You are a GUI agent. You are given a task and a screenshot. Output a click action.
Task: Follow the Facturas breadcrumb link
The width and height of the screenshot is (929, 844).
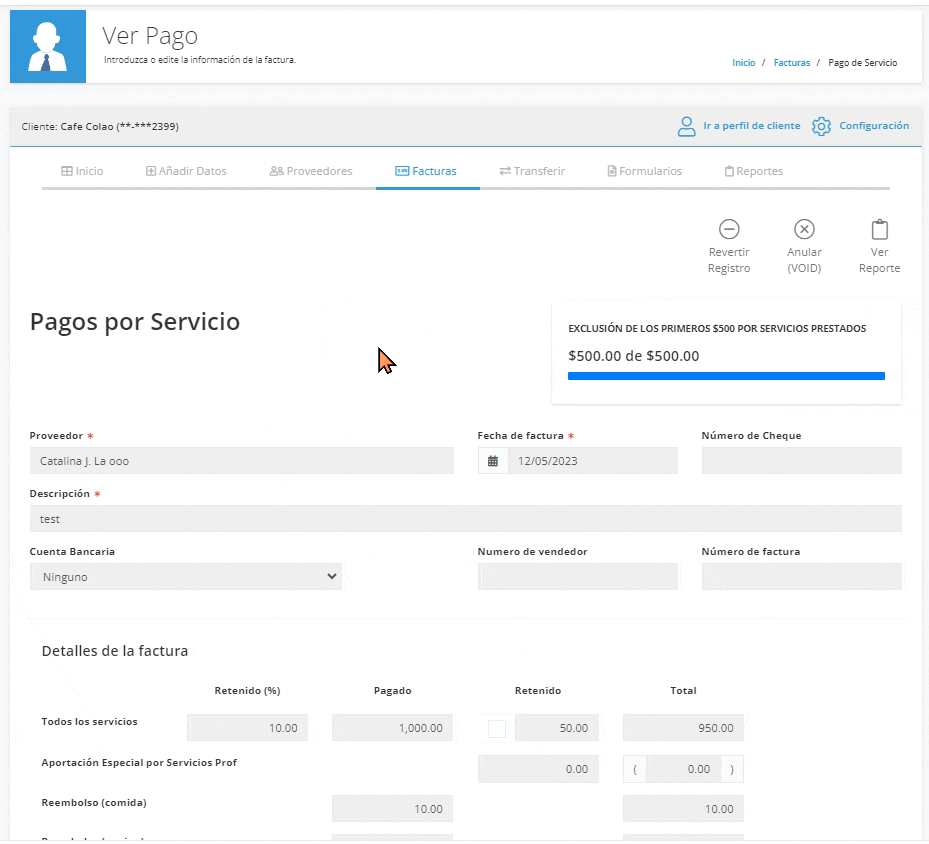point(792,63)
